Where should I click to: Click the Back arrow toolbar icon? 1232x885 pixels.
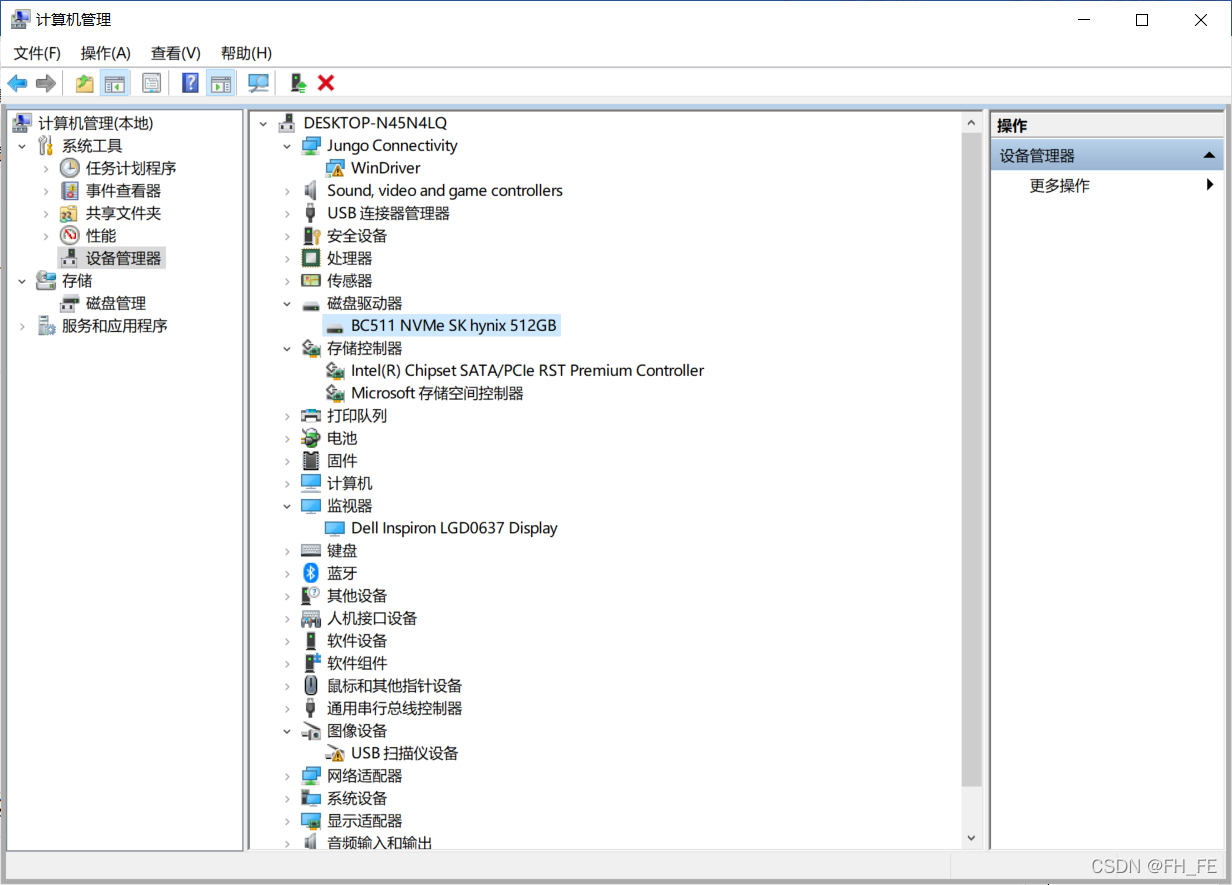point(18,83)
